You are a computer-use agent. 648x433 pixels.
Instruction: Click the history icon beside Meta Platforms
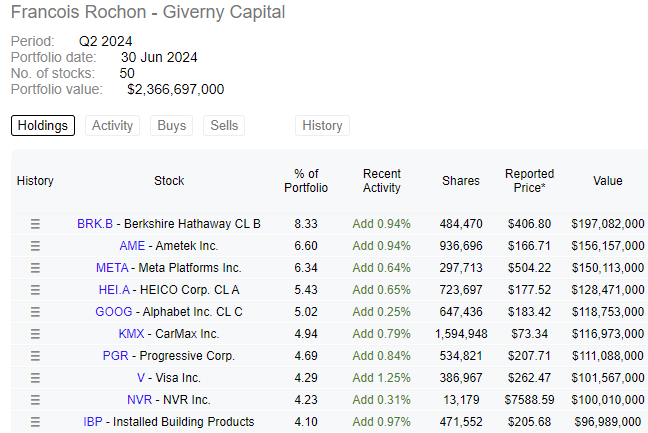click(x=36, y=268)
